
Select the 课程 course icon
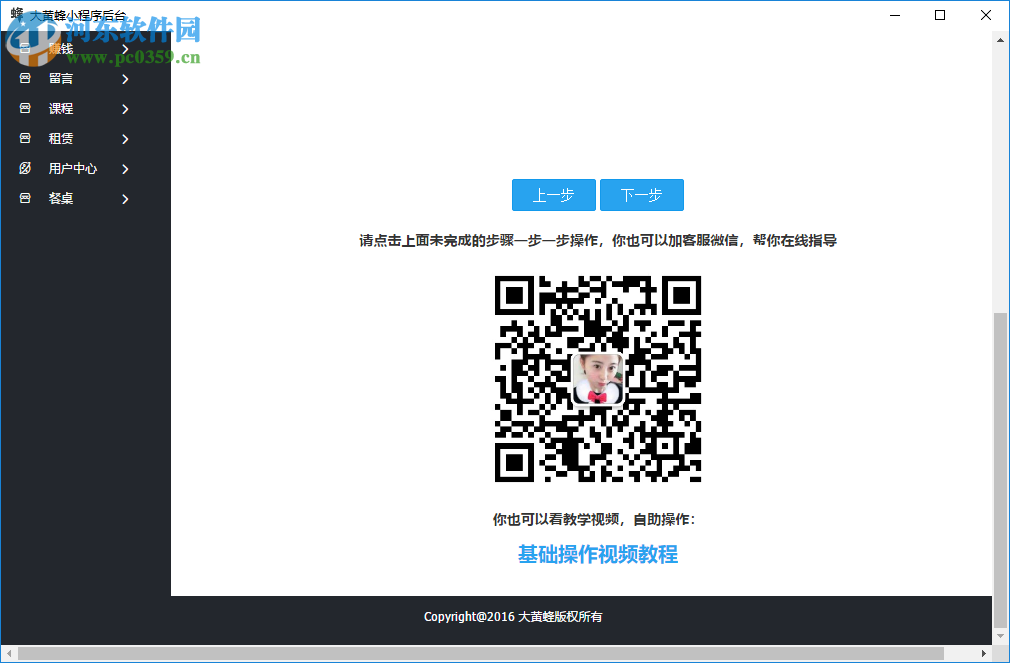pos(24,108)
